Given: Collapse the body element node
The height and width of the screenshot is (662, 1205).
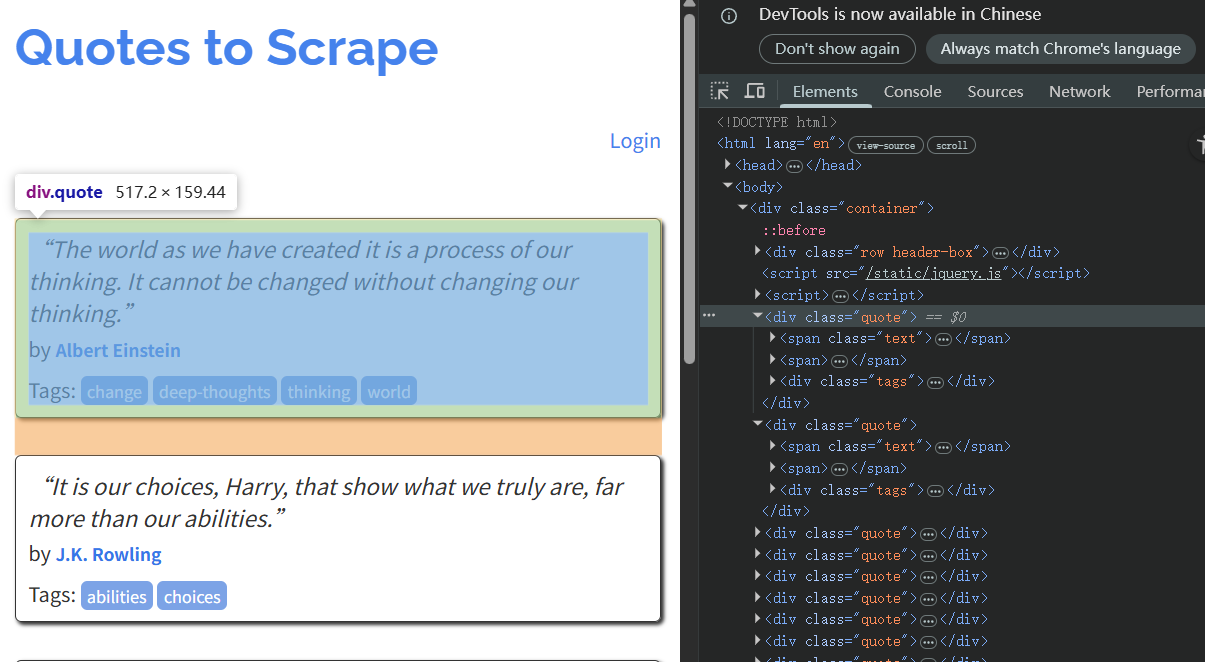Looking at the screenshot, I should coord(728,186).
